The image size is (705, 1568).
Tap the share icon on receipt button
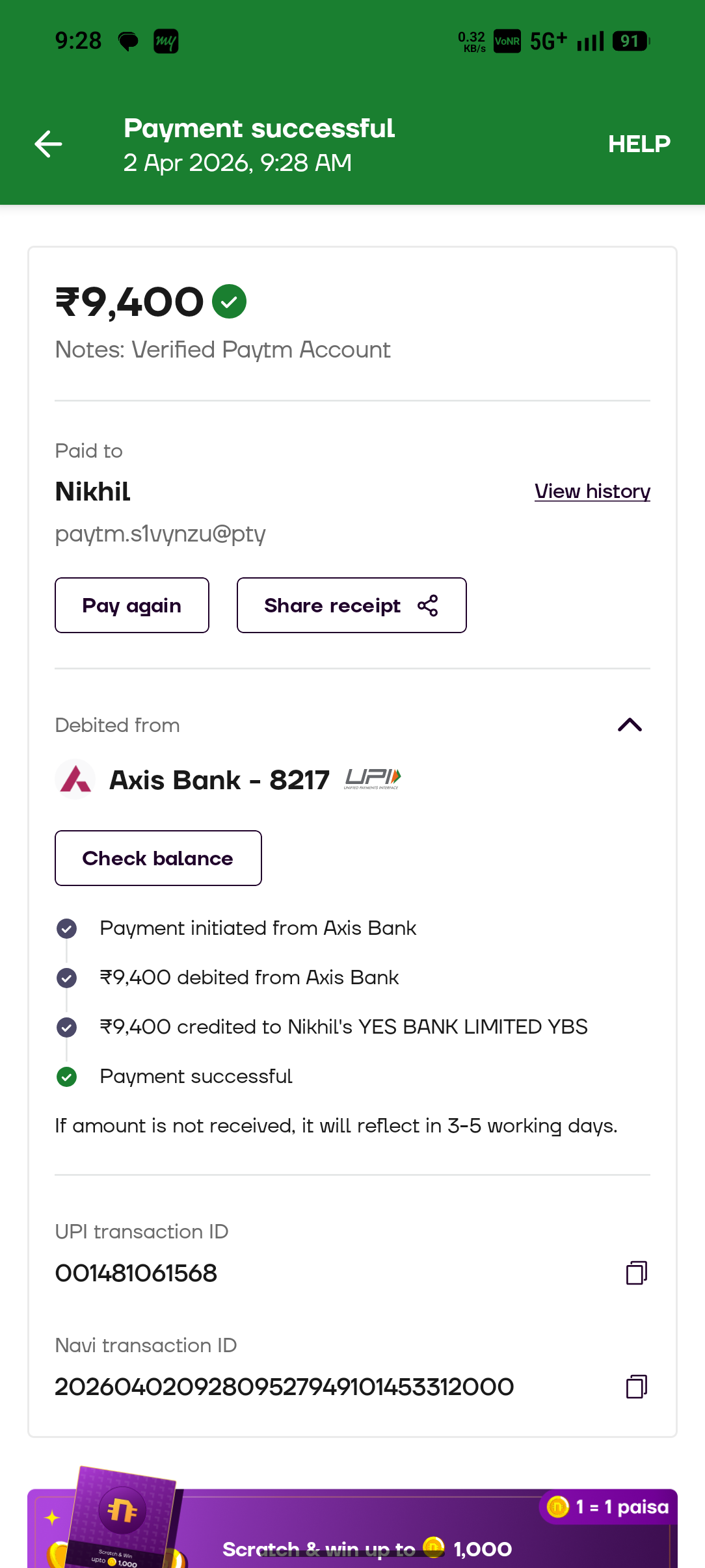pos(428,605)
